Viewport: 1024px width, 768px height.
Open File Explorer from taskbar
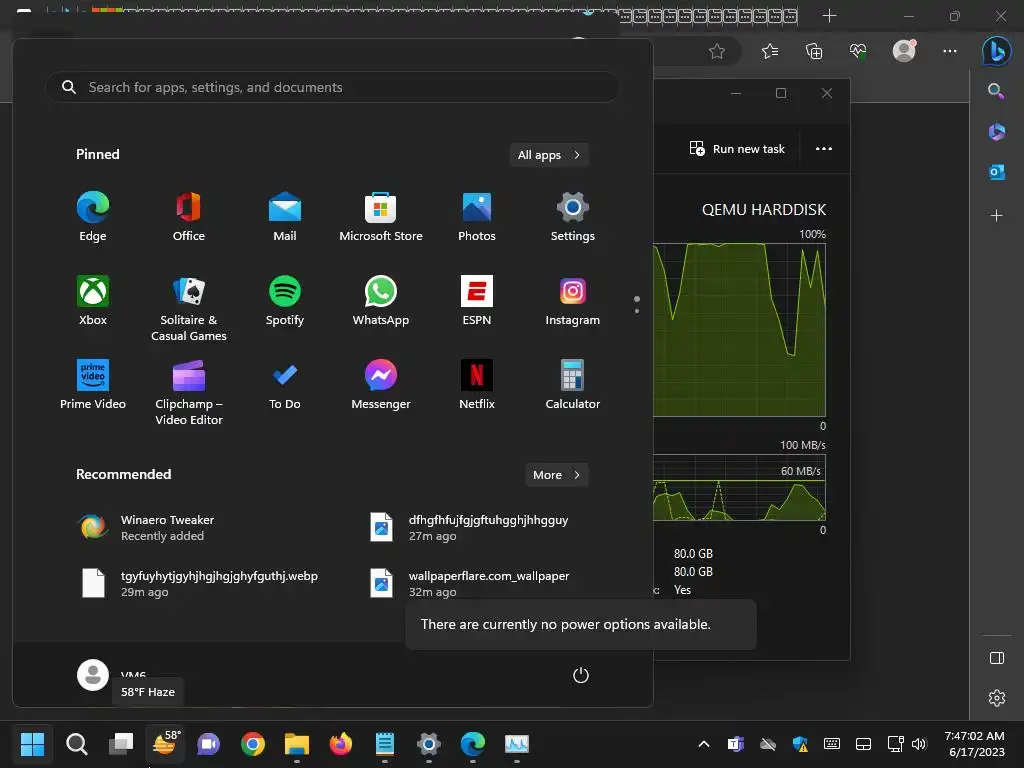tap(296, 744)
